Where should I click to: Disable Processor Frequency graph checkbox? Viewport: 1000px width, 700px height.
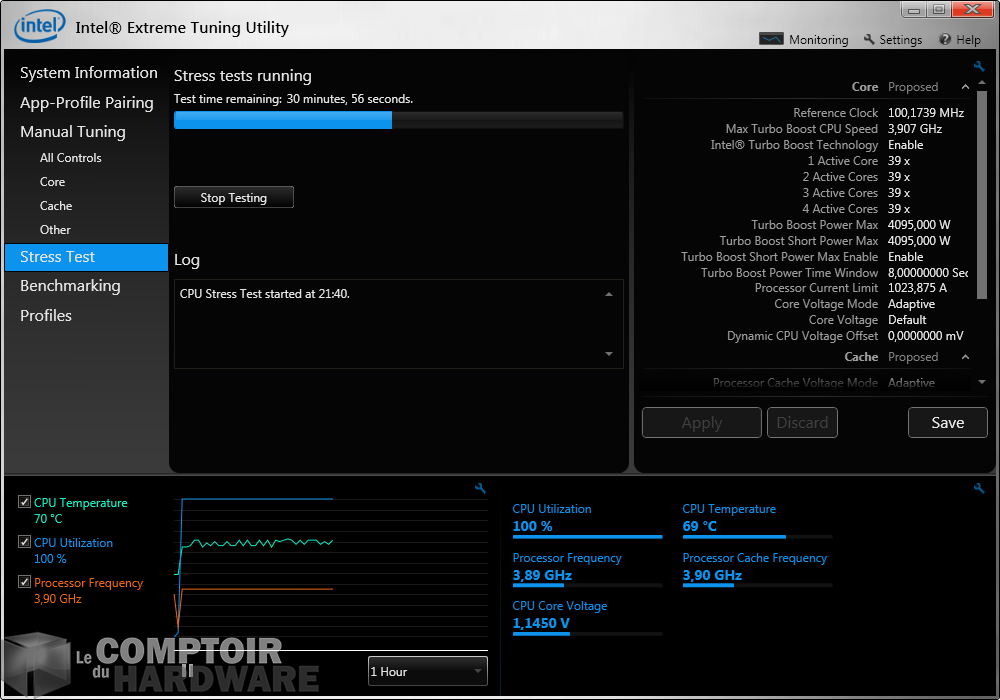pyautogui.click(x=25, y=582)
